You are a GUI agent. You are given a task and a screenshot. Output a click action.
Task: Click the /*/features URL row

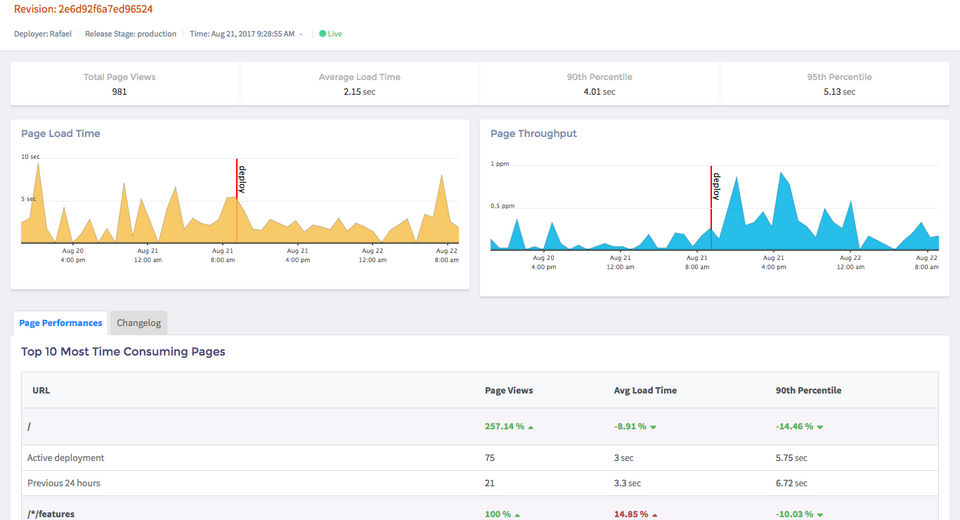click(51, 514)
